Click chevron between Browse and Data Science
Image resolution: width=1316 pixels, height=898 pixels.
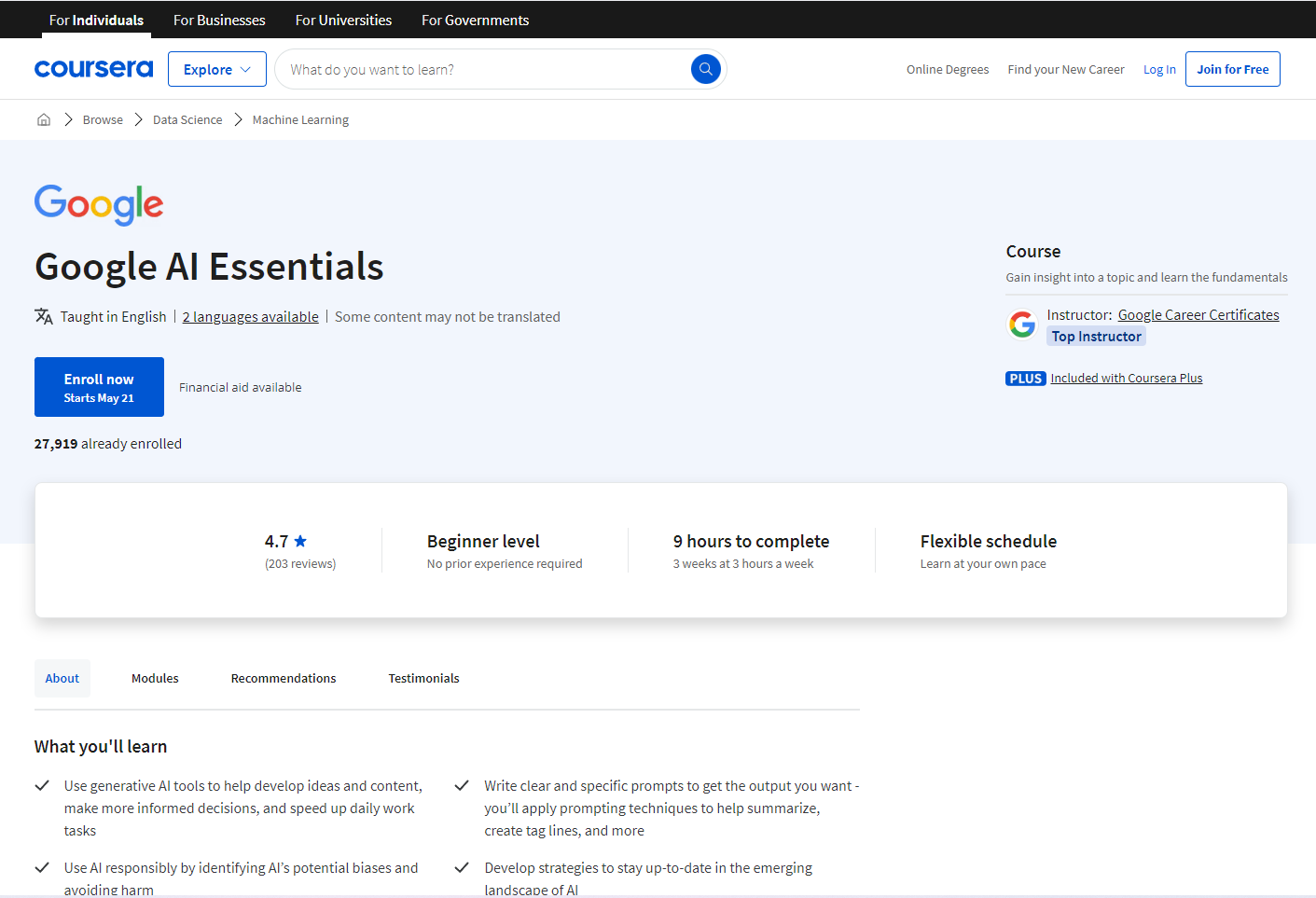pyautogui.click(x=138, y=119)
